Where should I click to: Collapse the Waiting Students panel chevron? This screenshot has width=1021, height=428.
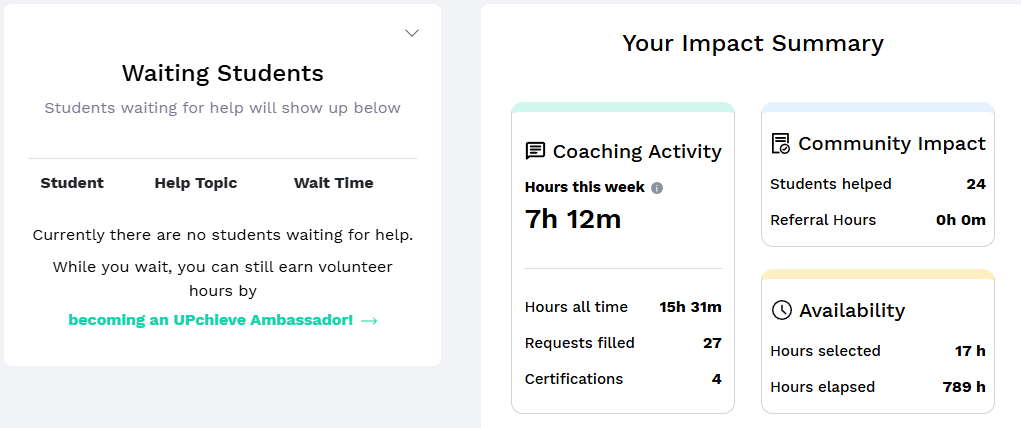pyautogui.click(x=411, y=33)
